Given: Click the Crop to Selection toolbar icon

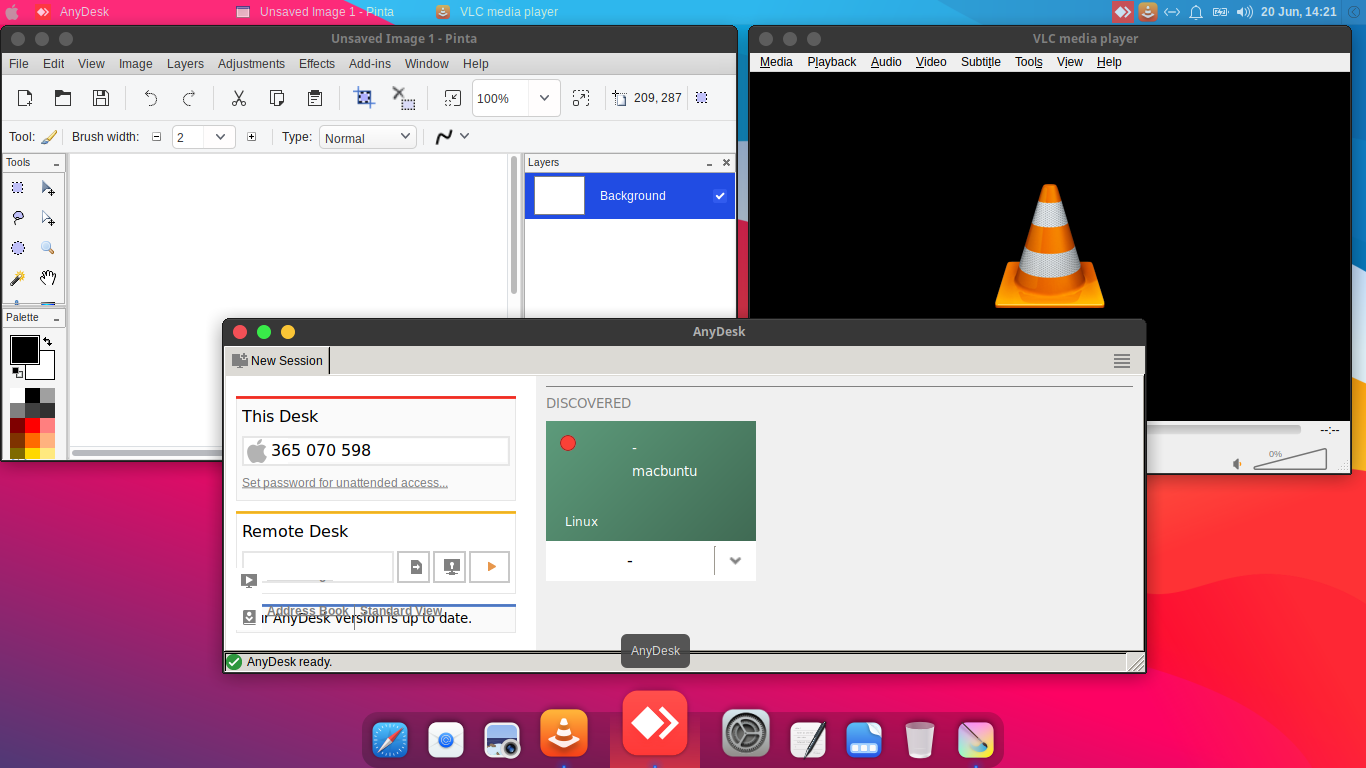Looking at the screenshot, I should point(364,98).
